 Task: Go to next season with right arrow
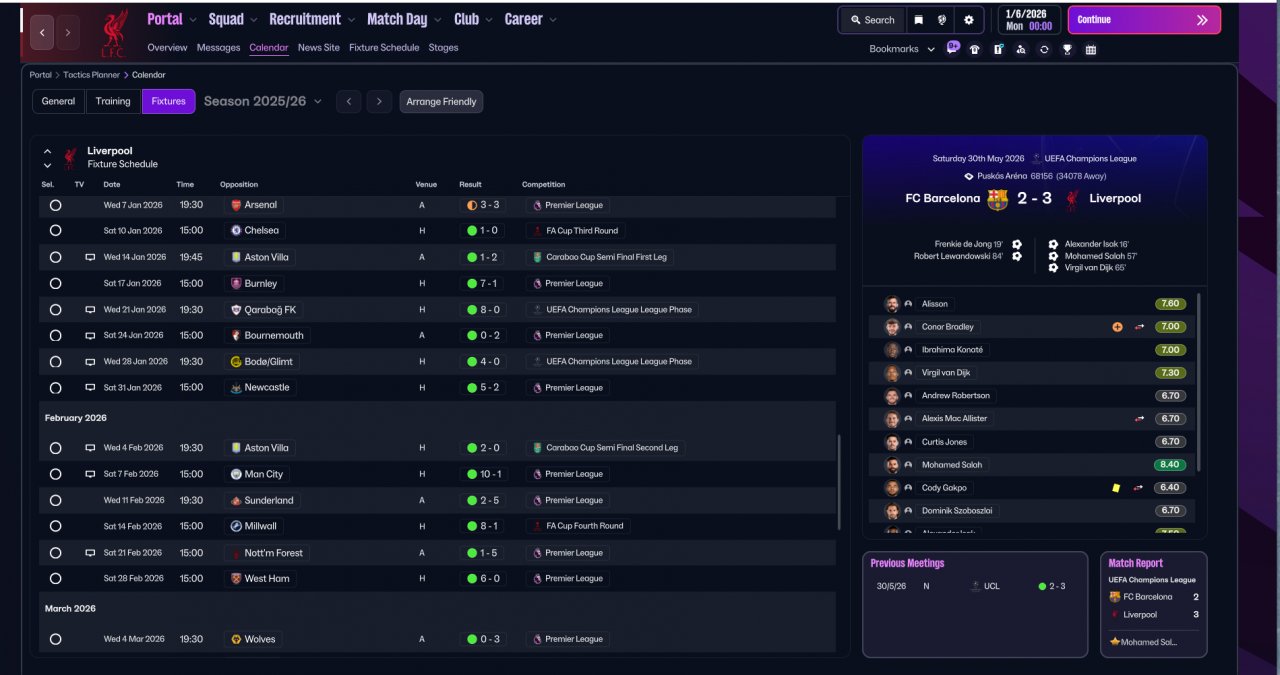(378, 101)
